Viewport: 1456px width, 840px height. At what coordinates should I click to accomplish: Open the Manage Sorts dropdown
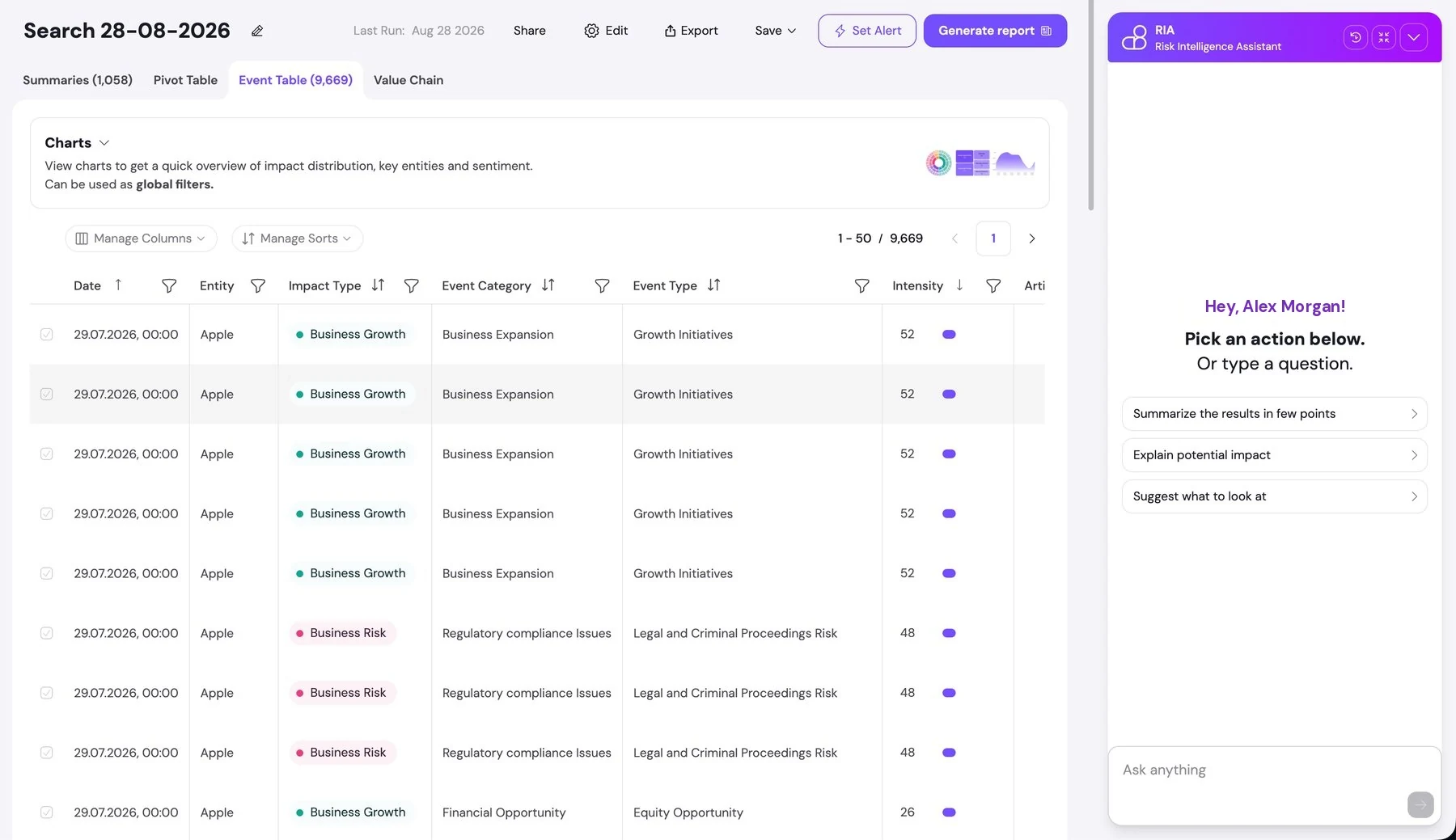pyautogui.click(x=297, y=238)
